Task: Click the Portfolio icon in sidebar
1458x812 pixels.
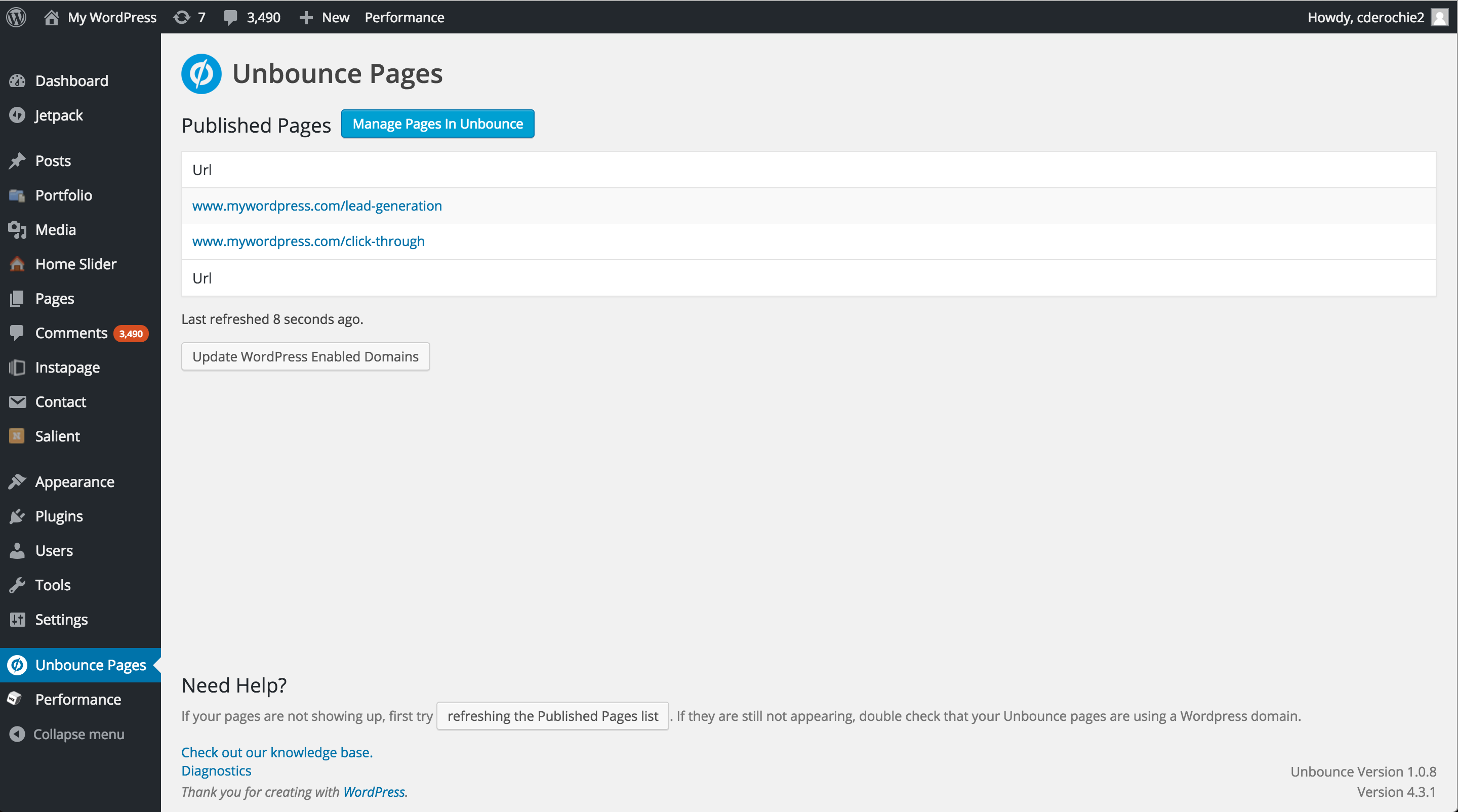Action: click(x=17, y=195)
